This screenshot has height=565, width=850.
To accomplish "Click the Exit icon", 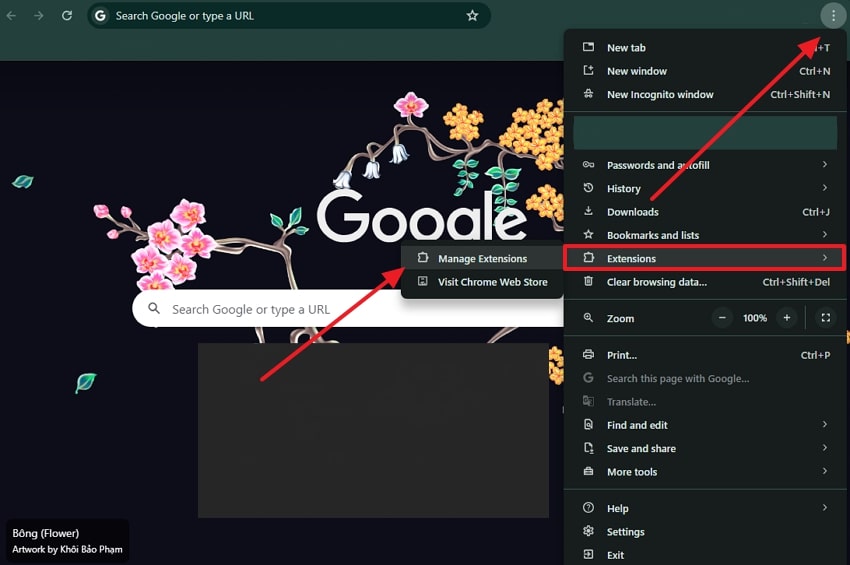I will [x=588, y=554].
